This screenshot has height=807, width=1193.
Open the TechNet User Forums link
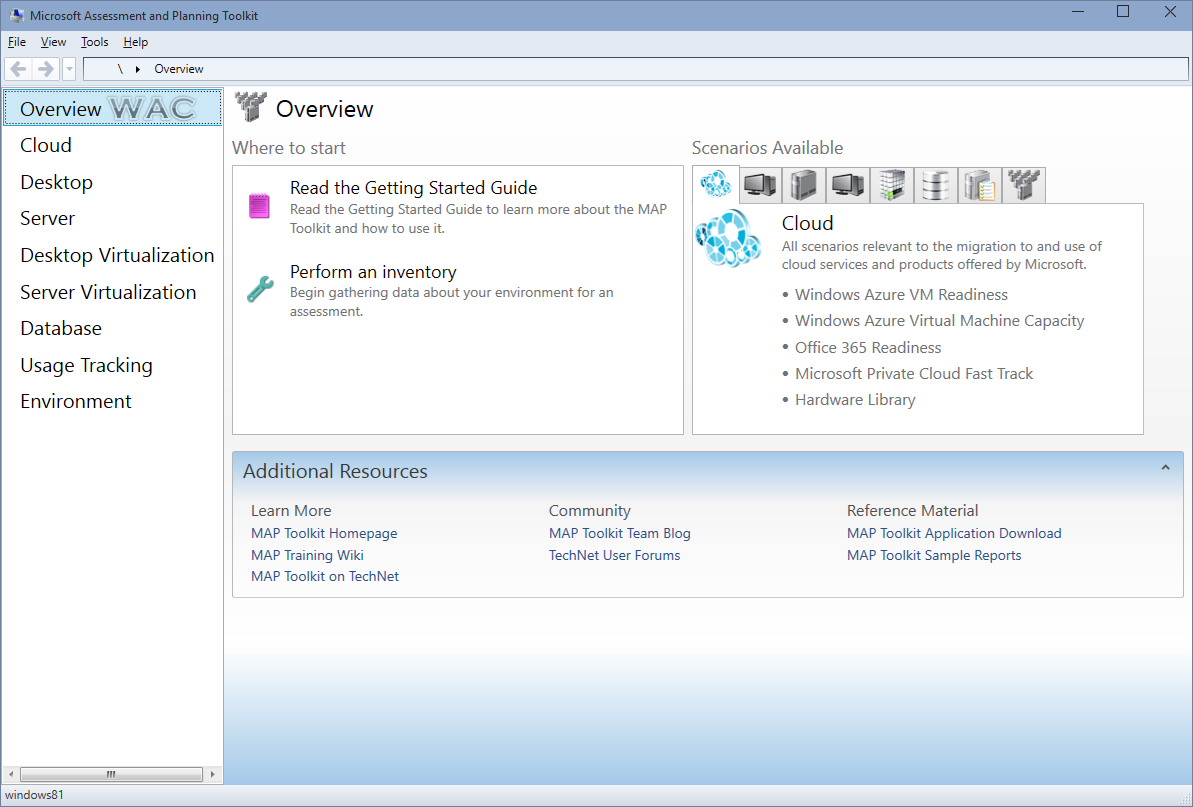615,555
